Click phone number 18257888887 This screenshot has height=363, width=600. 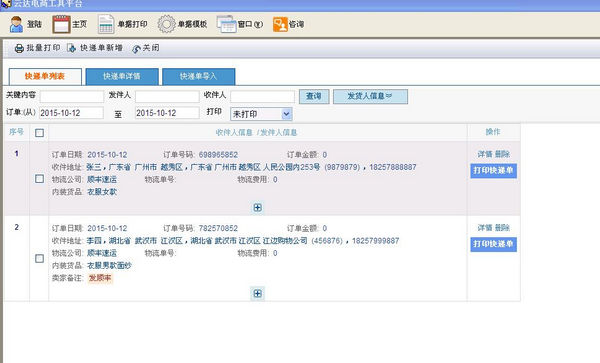tap(393, 167)
